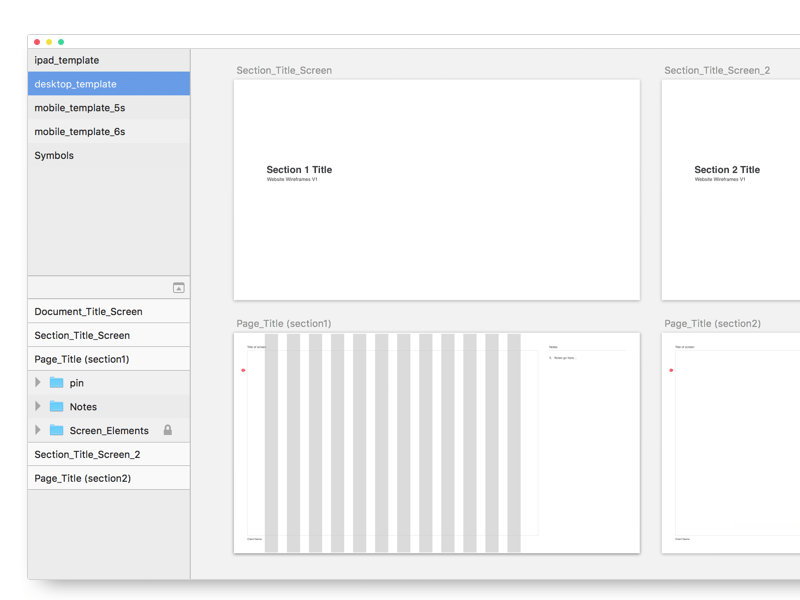
Task: Click the artboard icon above the layers list
Action: coord(176,287)
